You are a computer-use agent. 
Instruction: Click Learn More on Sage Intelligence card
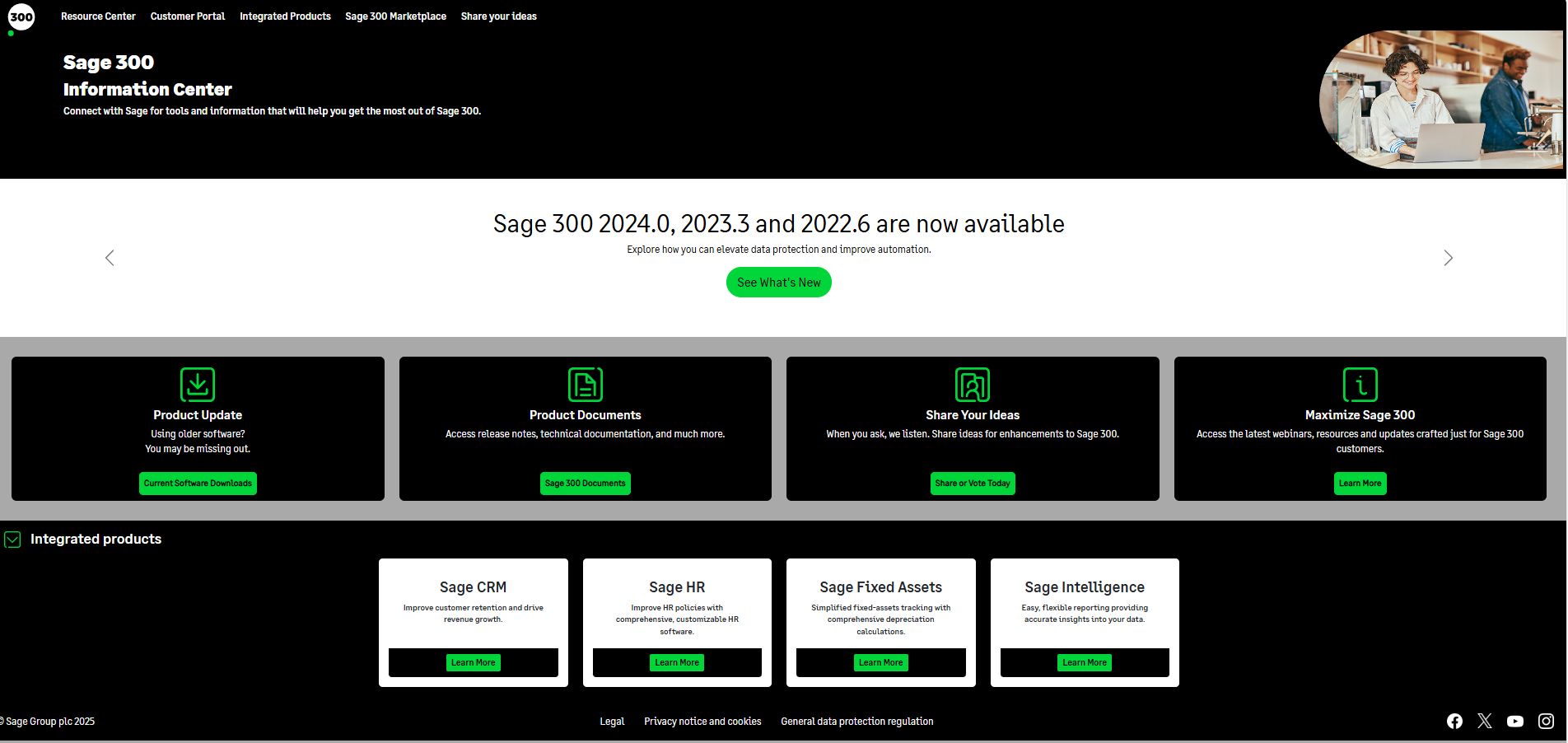(x=1085, y=662)
